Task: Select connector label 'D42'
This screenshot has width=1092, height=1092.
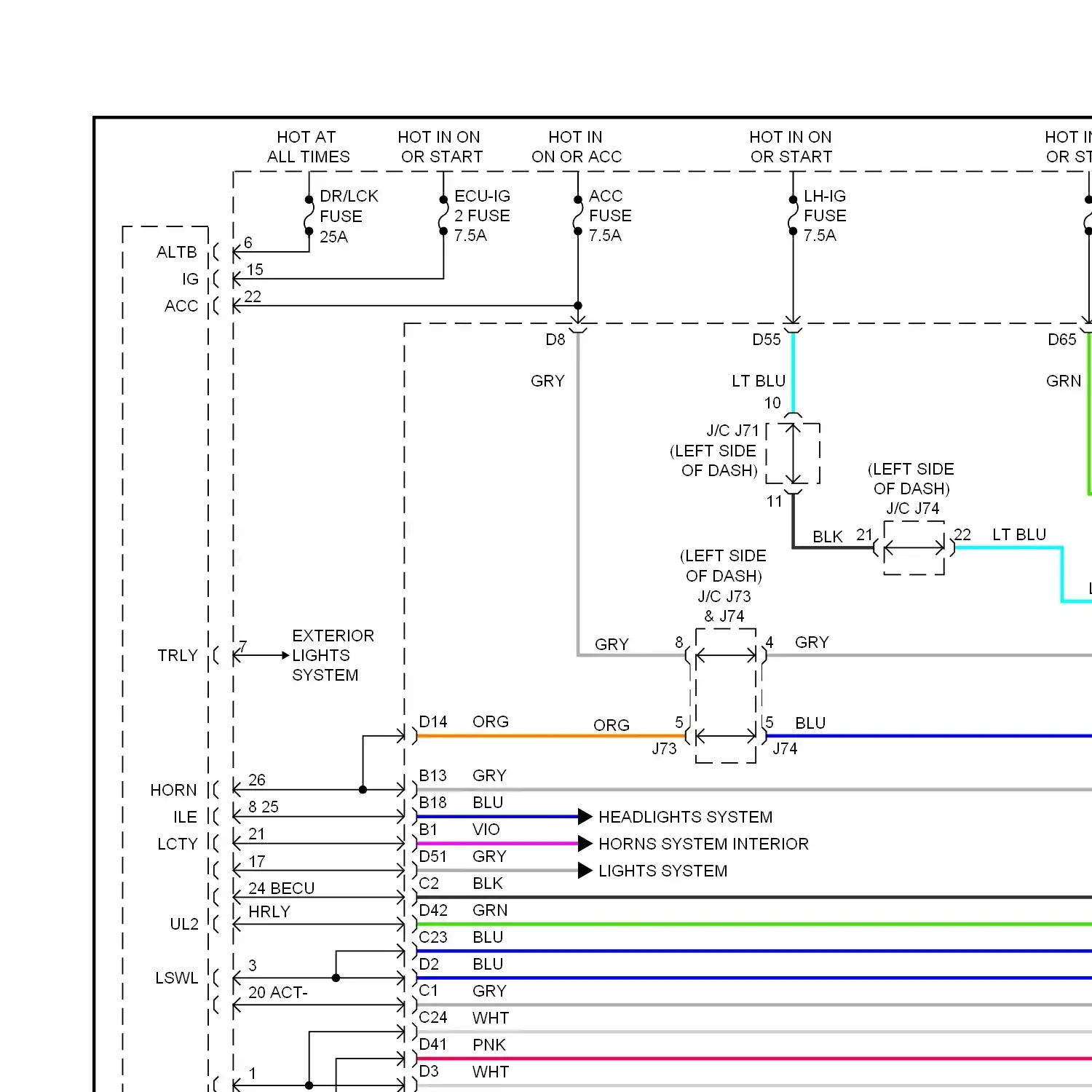Action: click(433, 911)
